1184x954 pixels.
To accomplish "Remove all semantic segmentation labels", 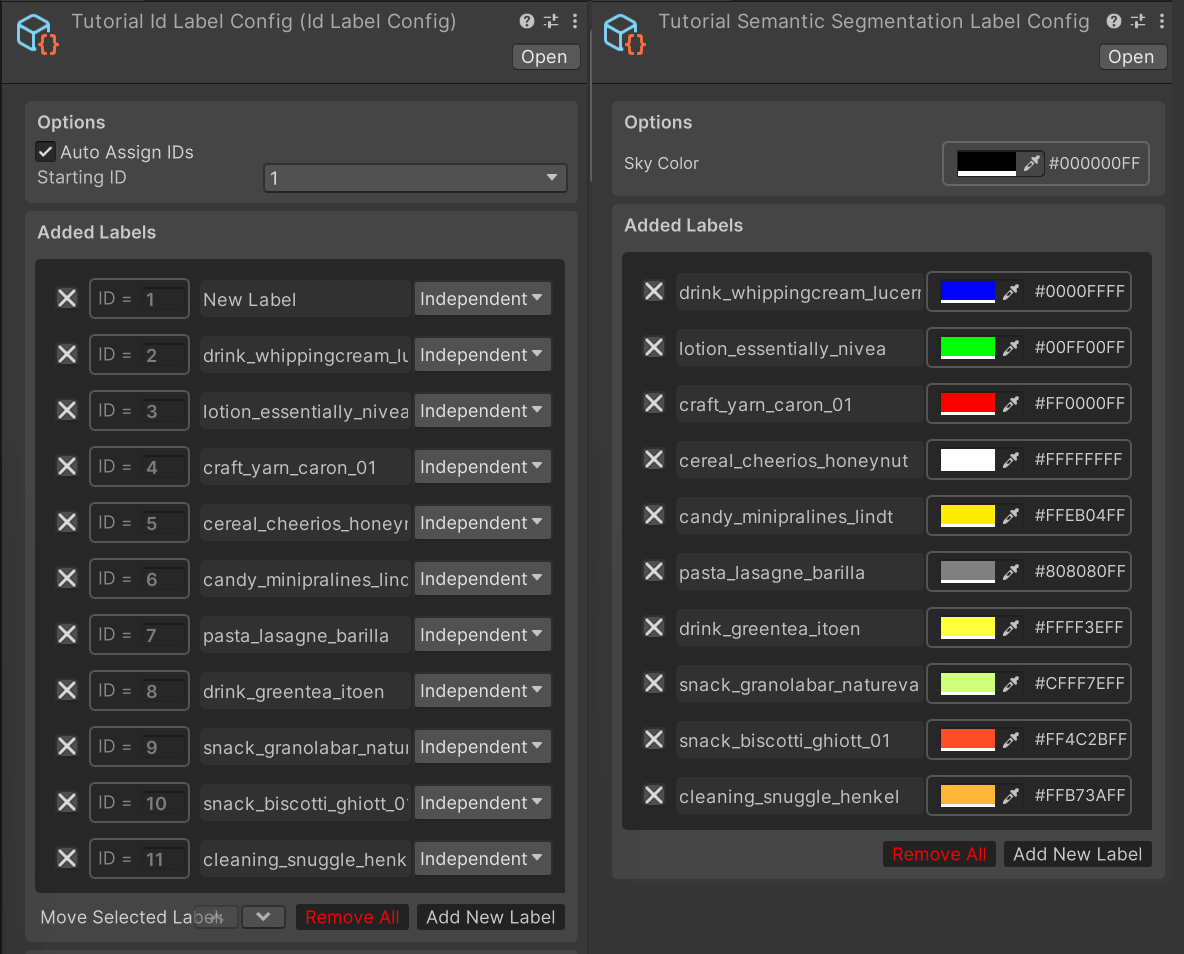I will click(x=939, y=854).
